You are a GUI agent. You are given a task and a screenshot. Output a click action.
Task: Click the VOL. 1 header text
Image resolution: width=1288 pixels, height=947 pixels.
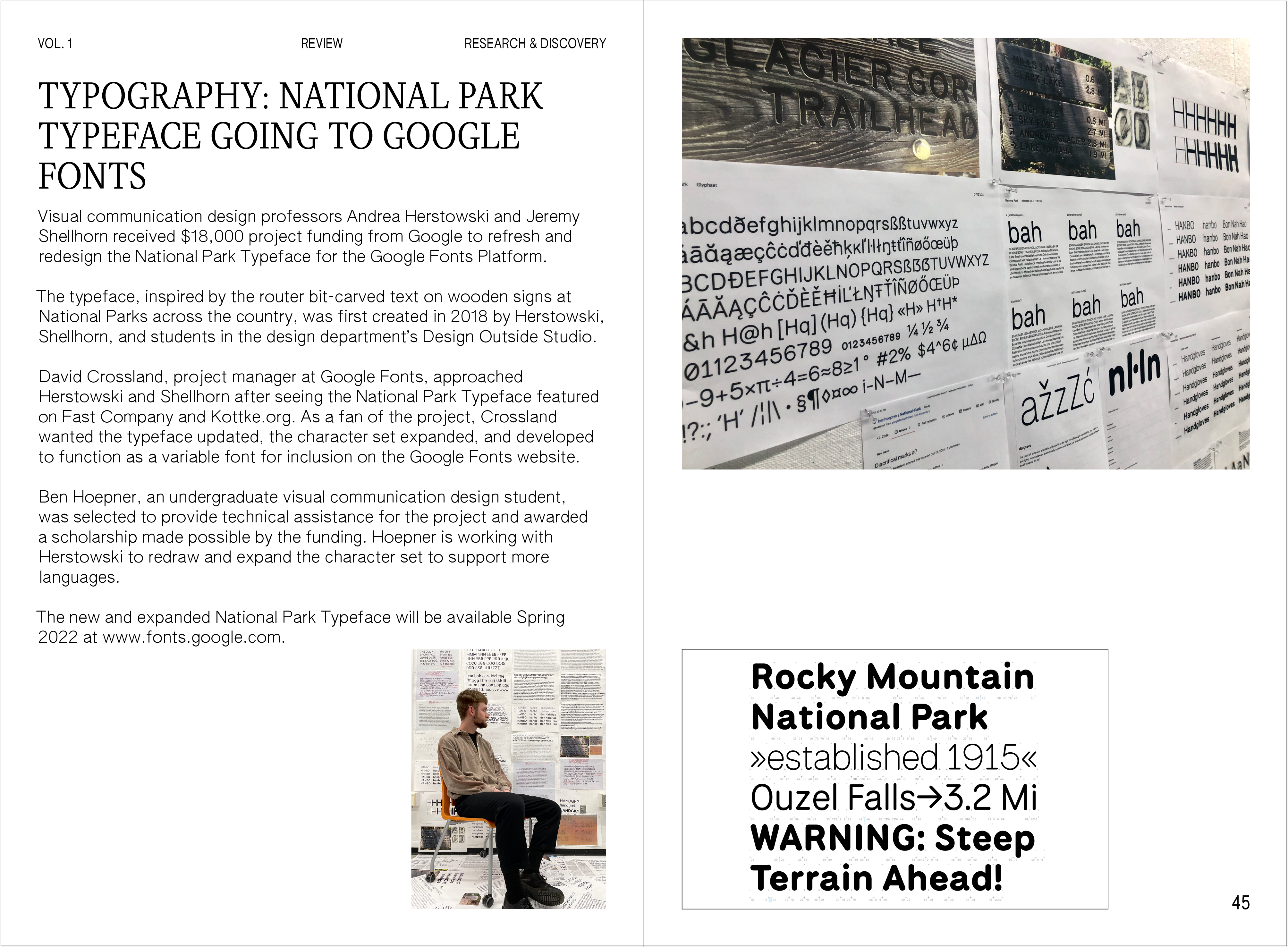click(55, 44)
